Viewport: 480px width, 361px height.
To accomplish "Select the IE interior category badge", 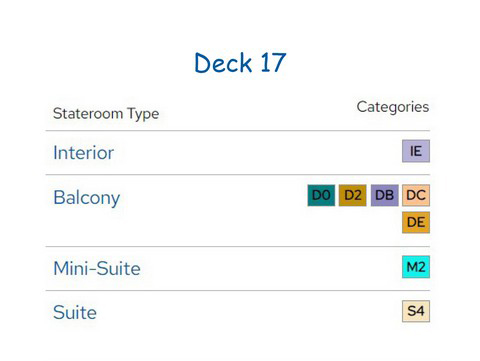I will (416, 151).
